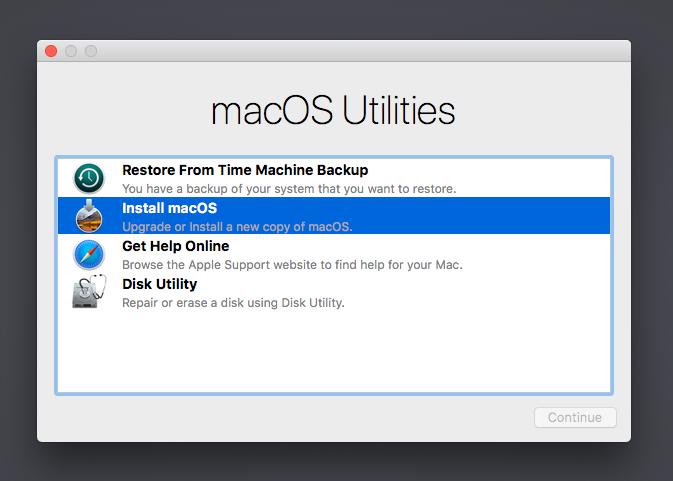Select Restore From Time Machine Backup title
The width and height of the screenshot is (673, 481).
tap(245, 170)
